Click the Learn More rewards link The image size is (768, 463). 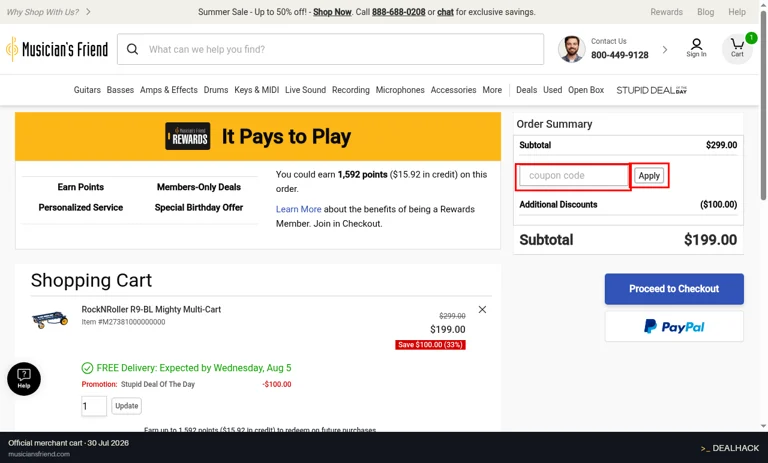pyautogui.click(x=298, y=209)
